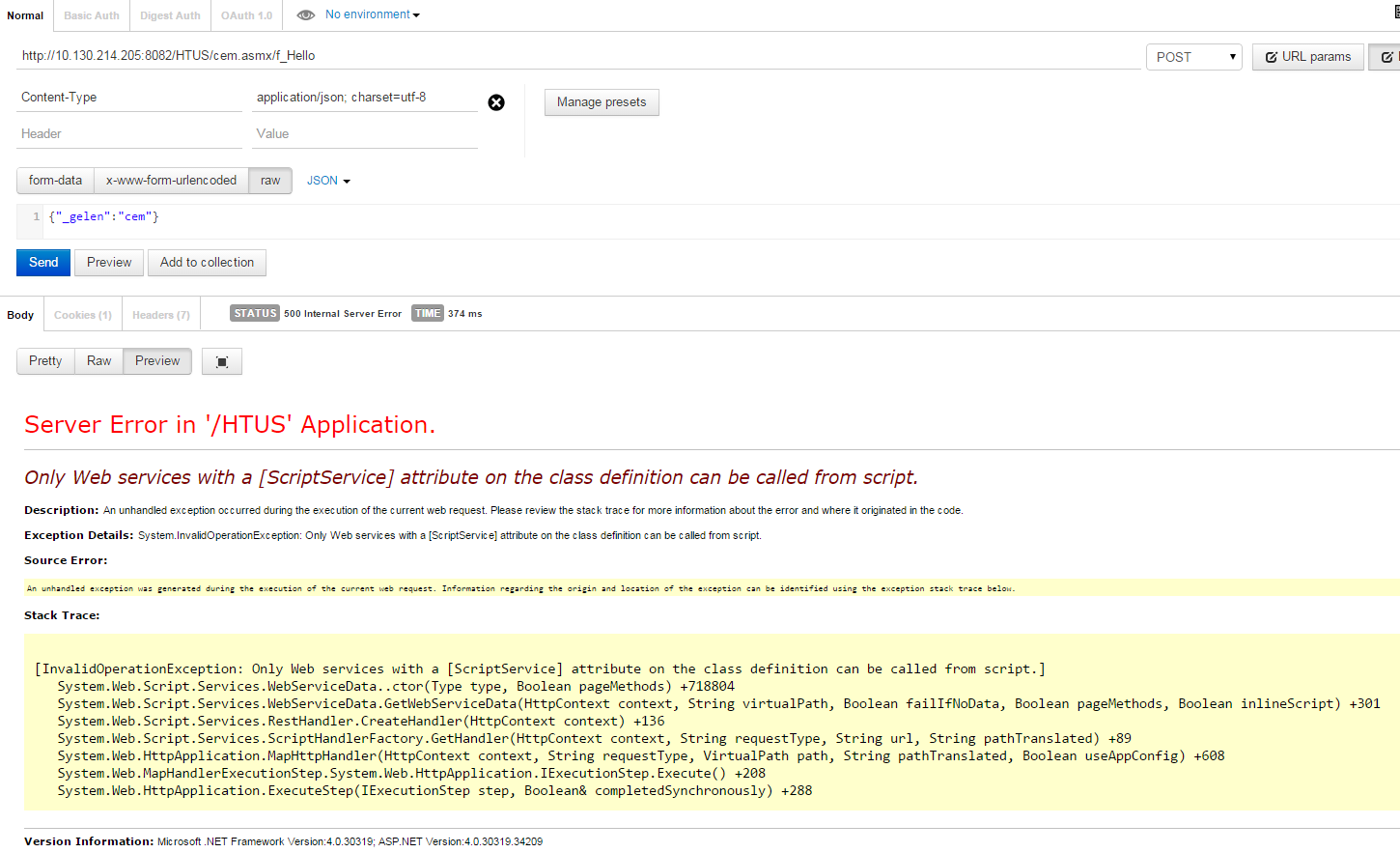Delete the Content-Type header with the X icon
Image resolution: width=1400 pixels, height=853 pixels.
[x=496, y=102]
